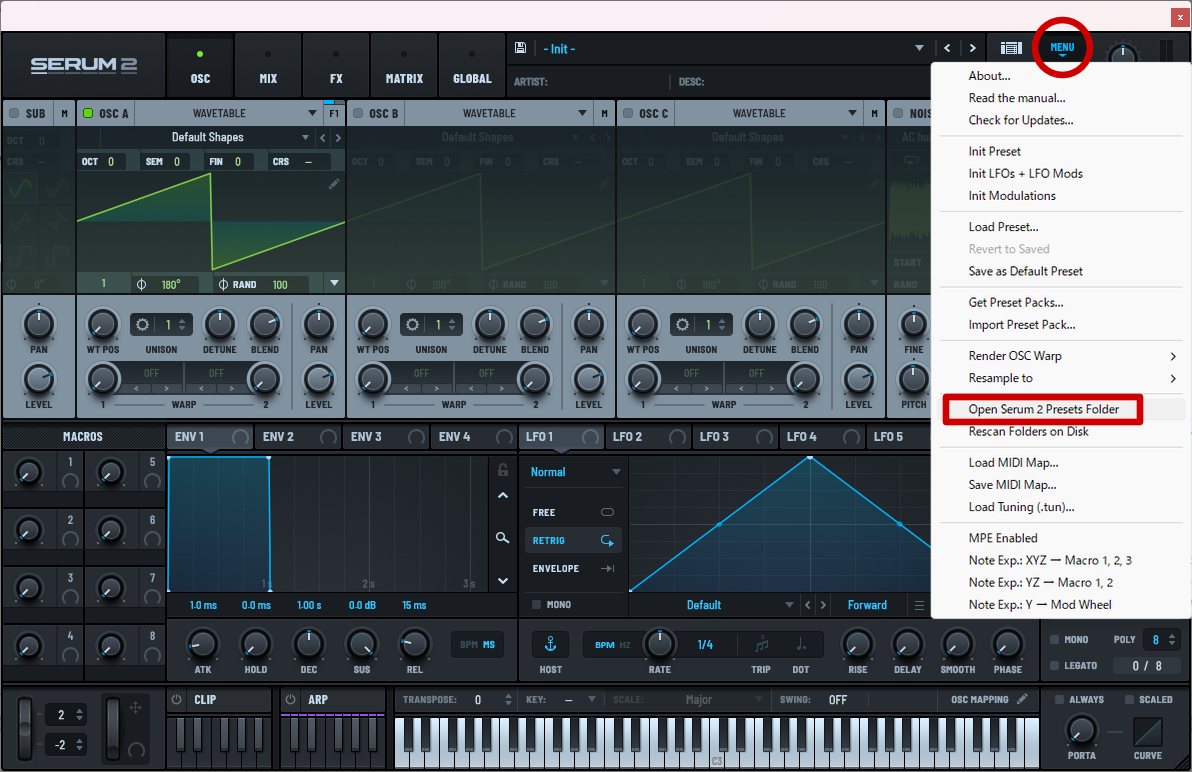1192x772 pixels.
Task: Click the ARP power icon
Action: [290, 699]
